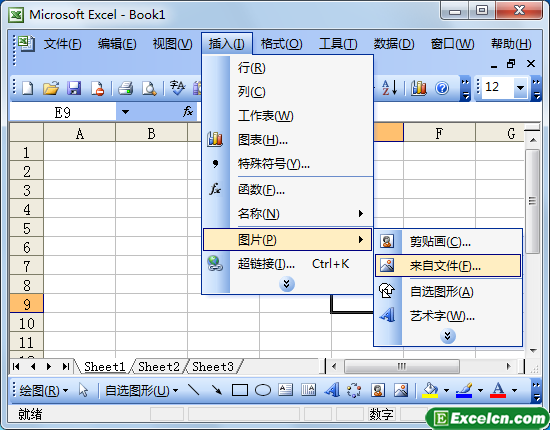This screenshot has width=550, height=430.
Task: Select 函数(F)... function menu item
Action: point(287,190)
